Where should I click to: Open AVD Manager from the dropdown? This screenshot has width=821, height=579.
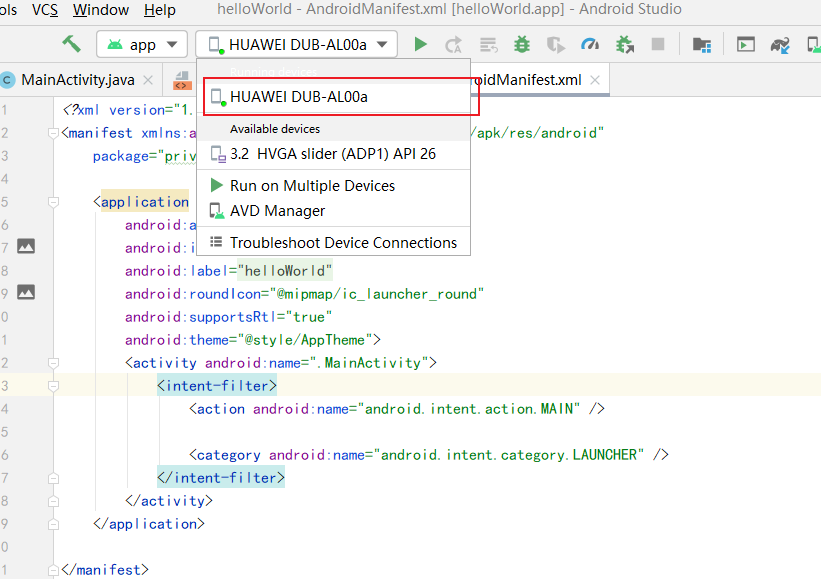(334, 211)
